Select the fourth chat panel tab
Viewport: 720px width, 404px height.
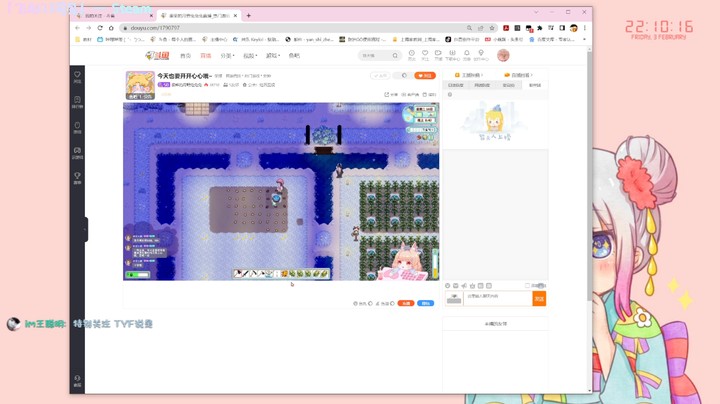[534, 85]
